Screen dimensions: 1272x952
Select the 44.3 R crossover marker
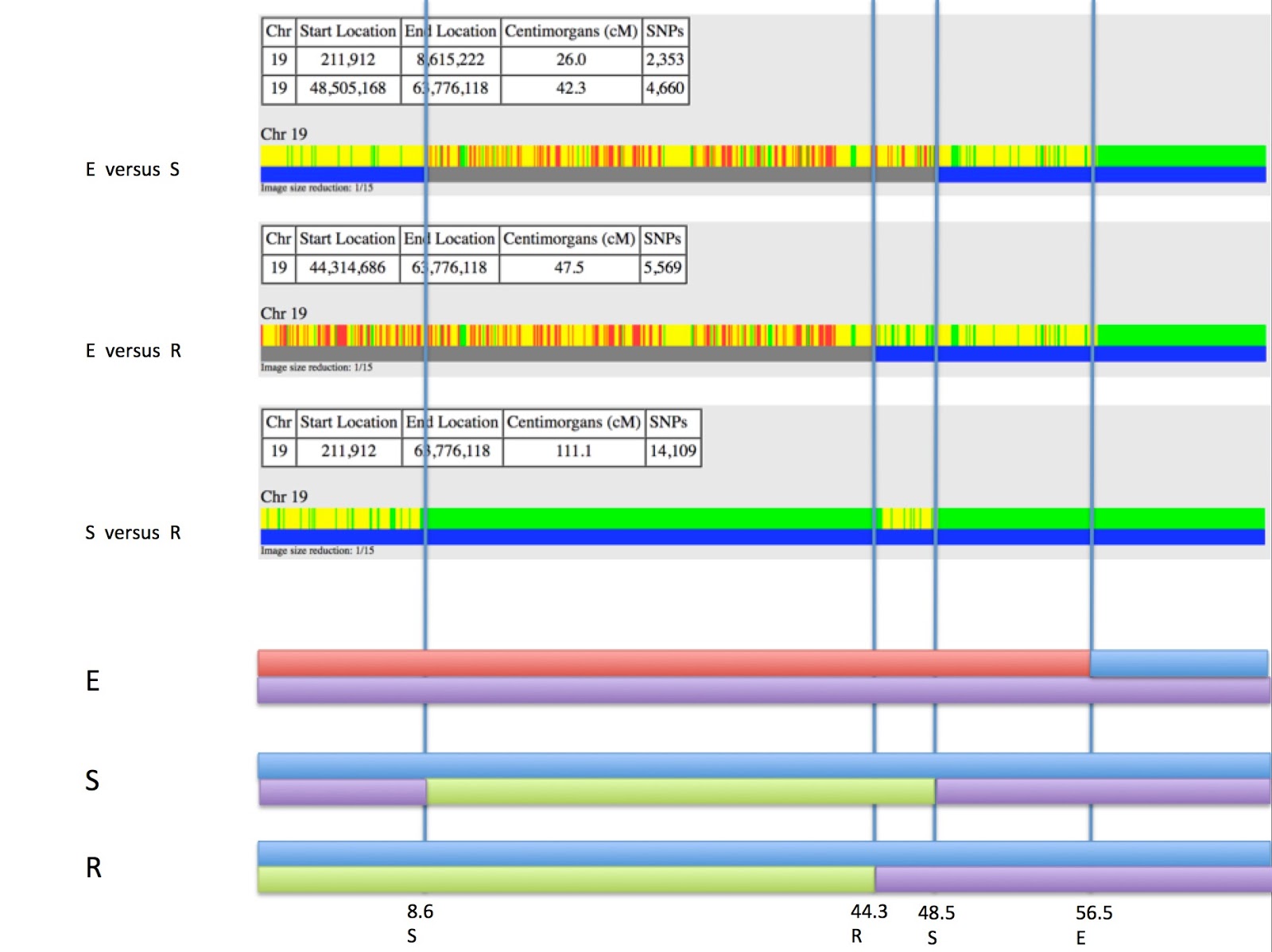(867, 922)
